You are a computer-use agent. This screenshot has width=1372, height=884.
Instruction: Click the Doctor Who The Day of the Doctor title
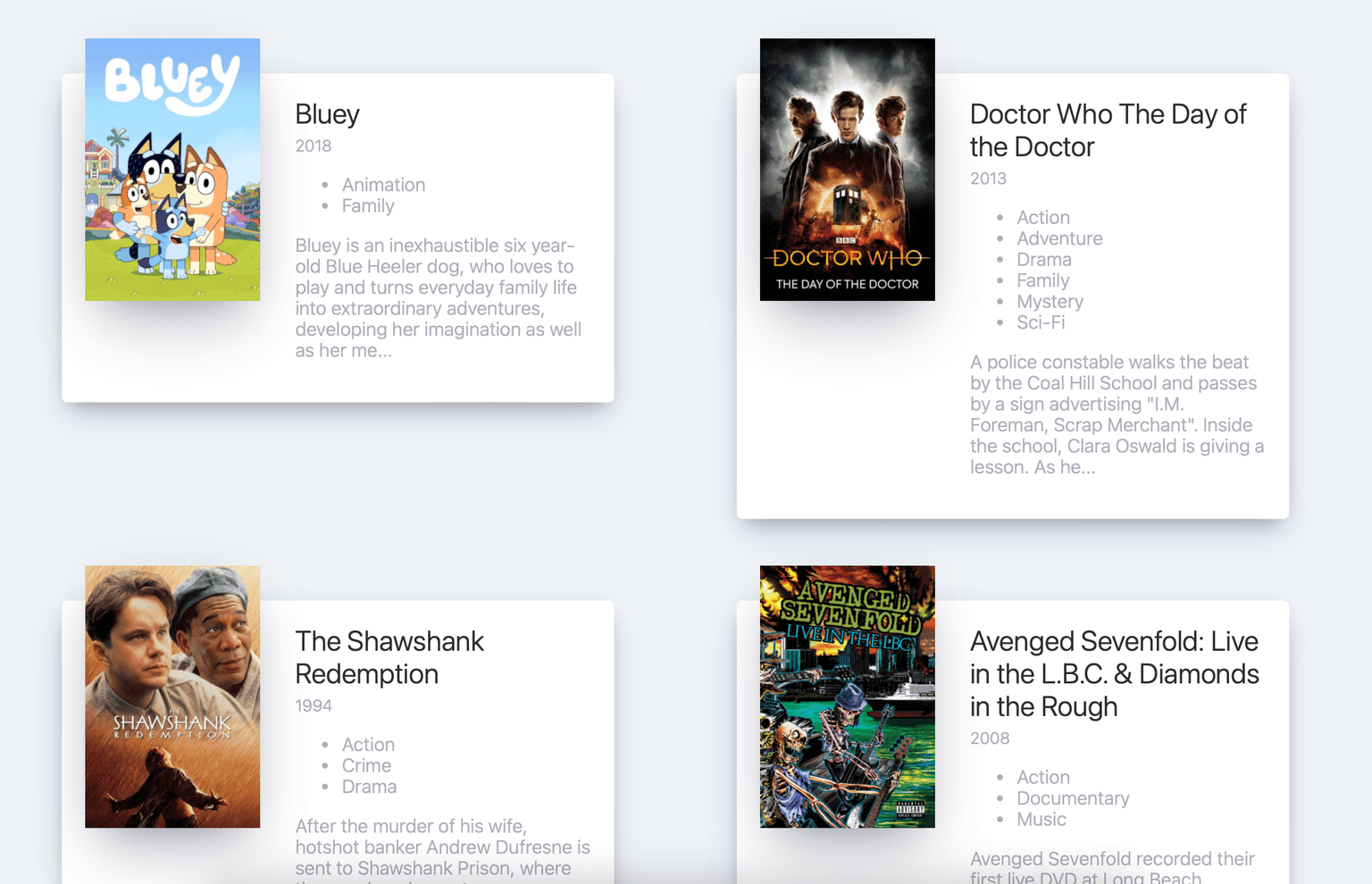click(x=1108, y=130)
